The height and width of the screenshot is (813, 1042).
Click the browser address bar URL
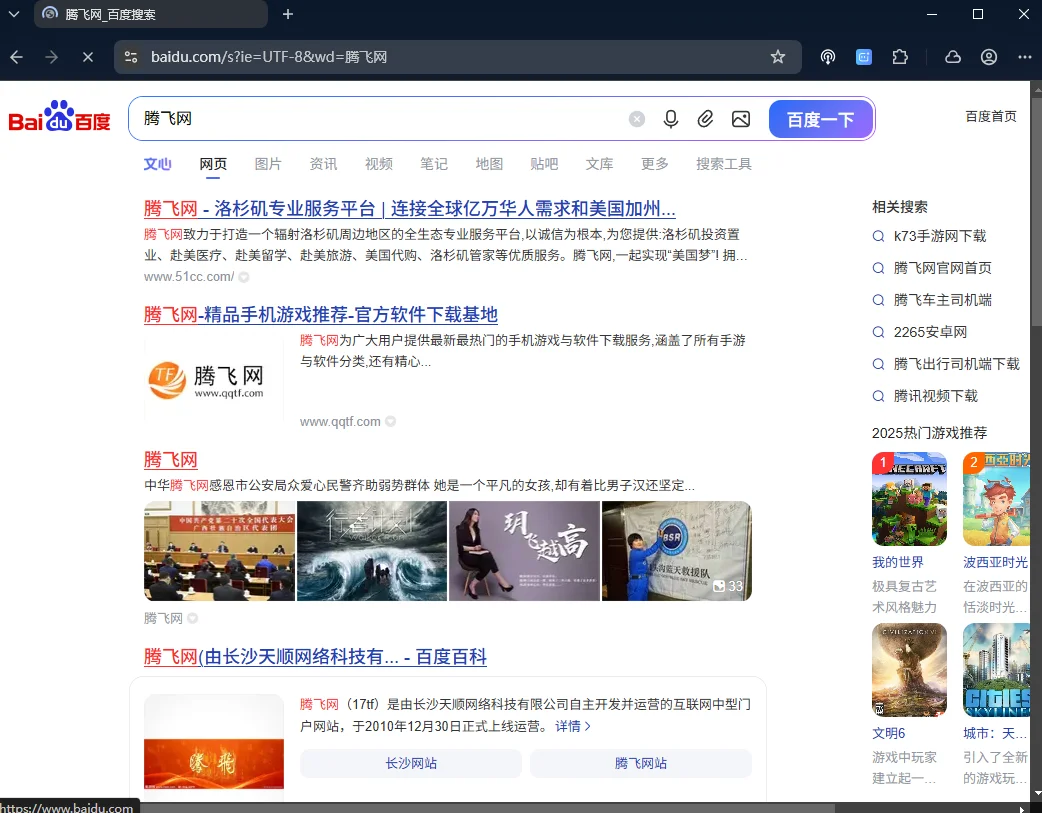coord(268,57)
